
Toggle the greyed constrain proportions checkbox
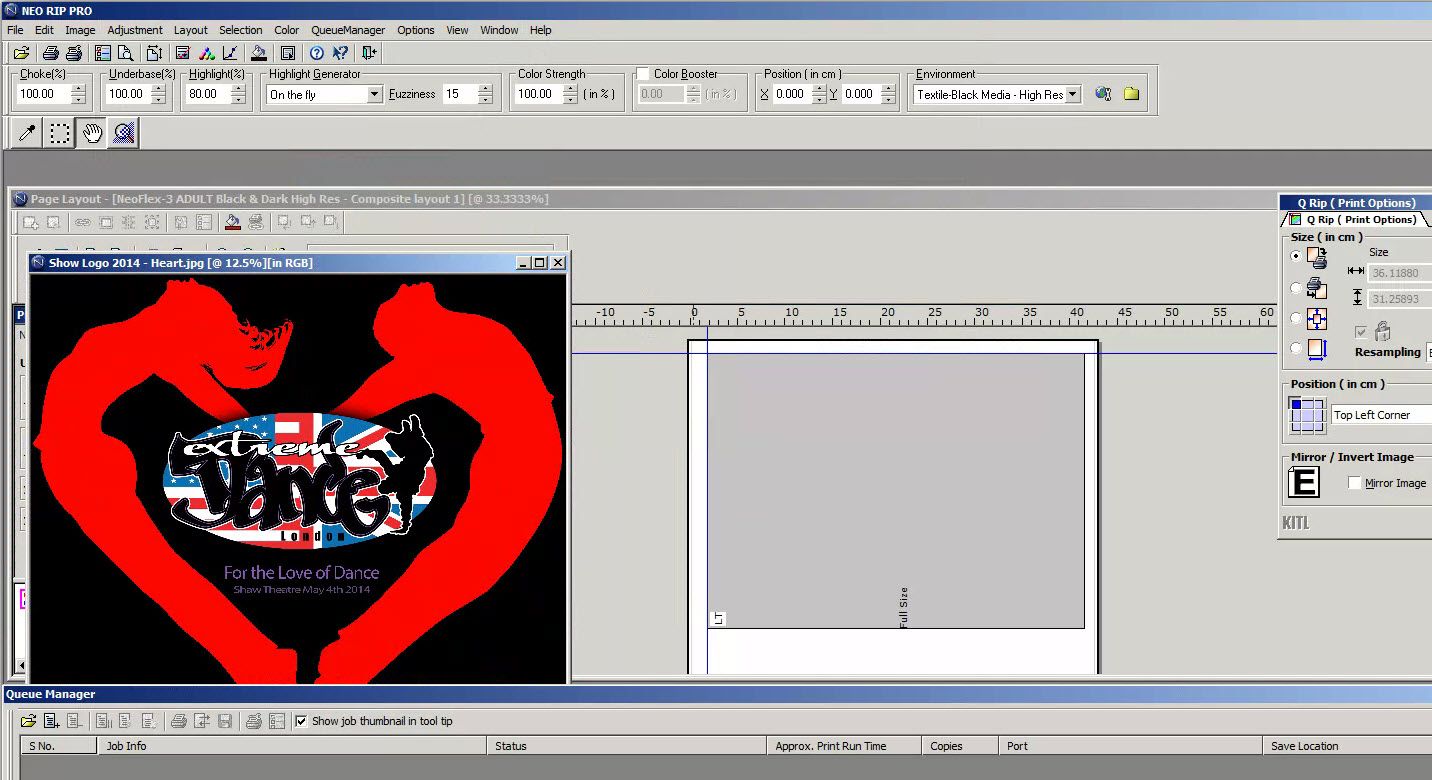point(1360,331)
